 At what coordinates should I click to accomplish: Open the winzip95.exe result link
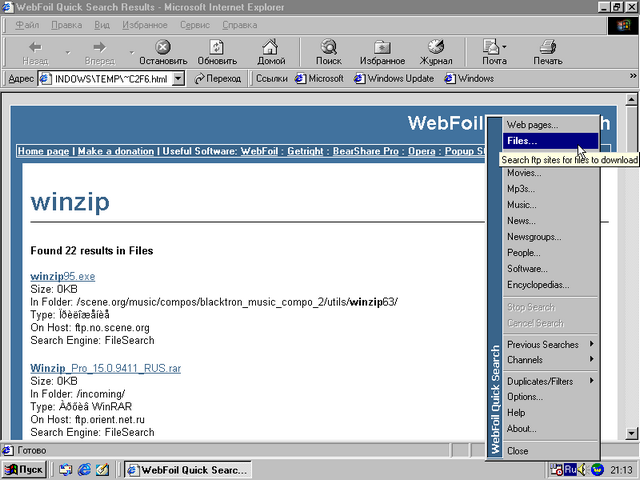coord(63,276)
